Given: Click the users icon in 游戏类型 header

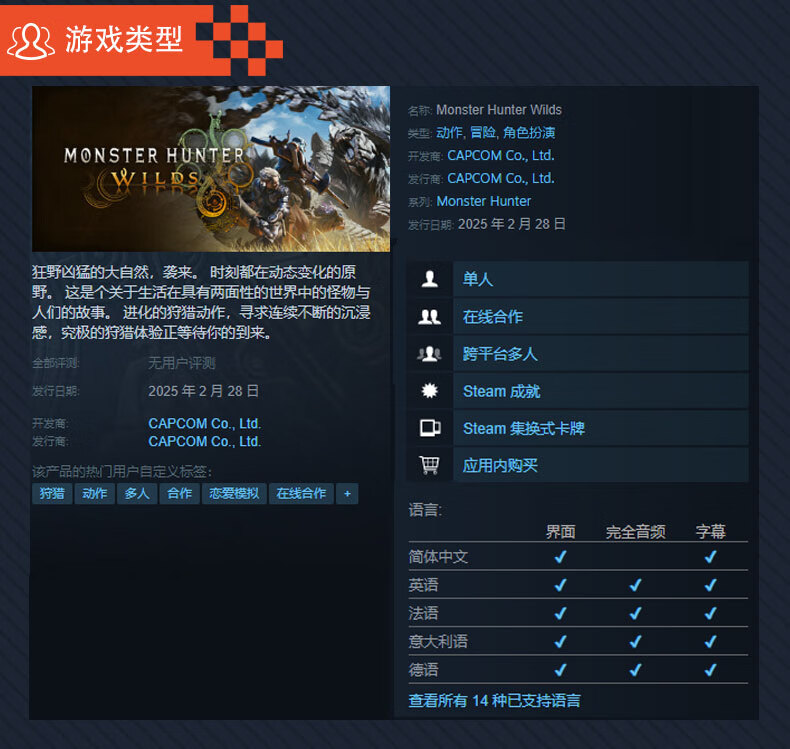Looking at the screenshot, I should 31,41.
